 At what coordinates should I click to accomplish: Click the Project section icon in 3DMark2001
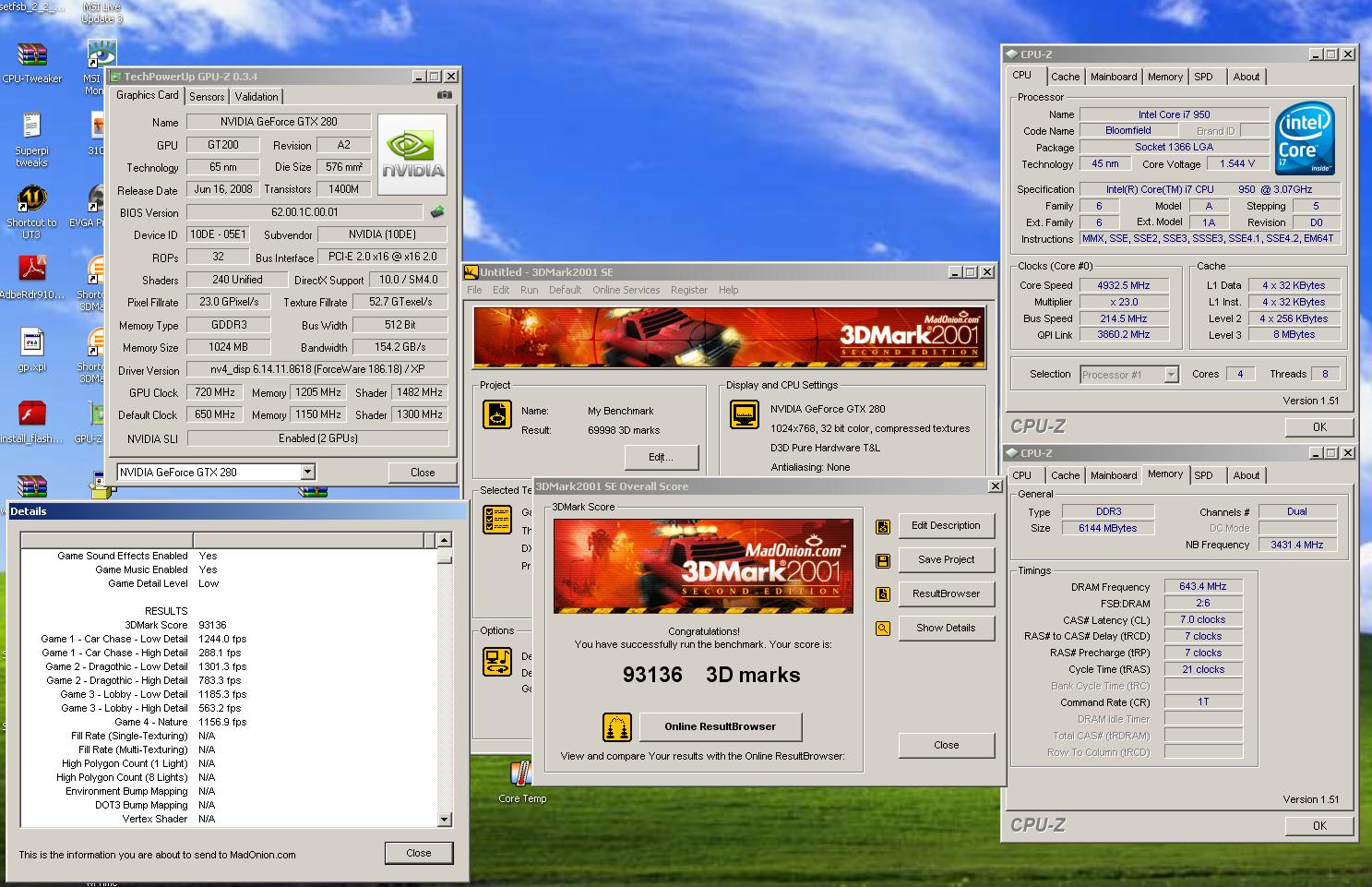[x=497, y=414]
